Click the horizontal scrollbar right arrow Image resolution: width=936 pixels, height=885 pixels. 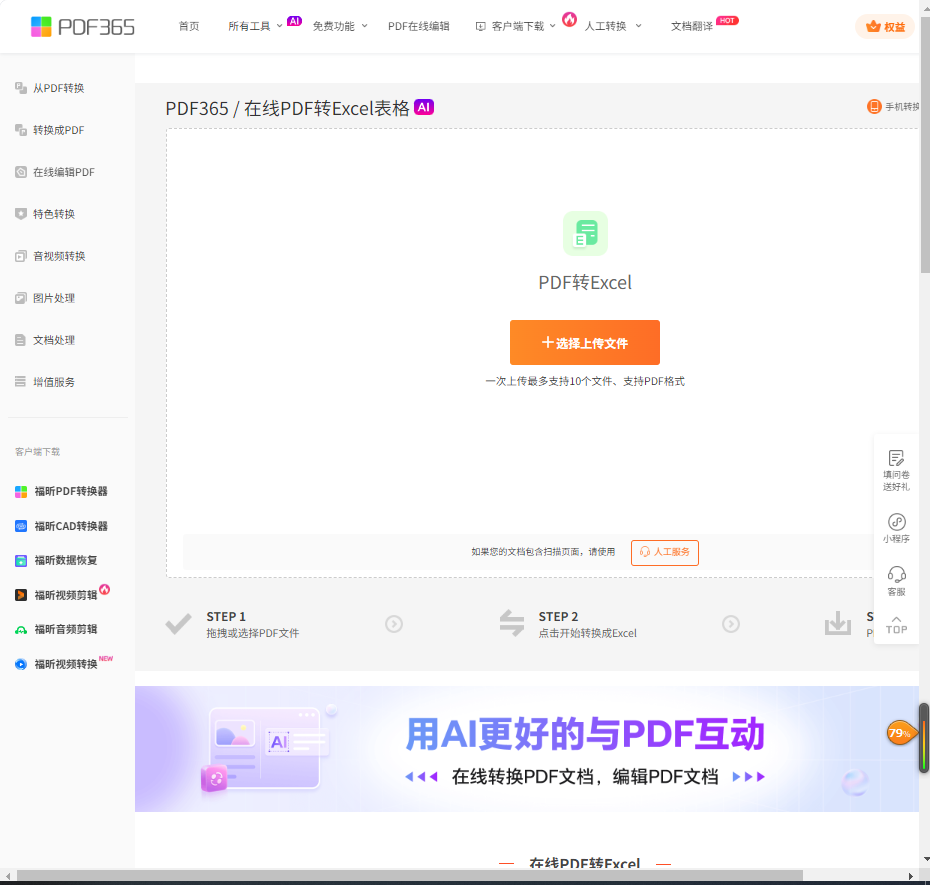(x=910, y=876)
